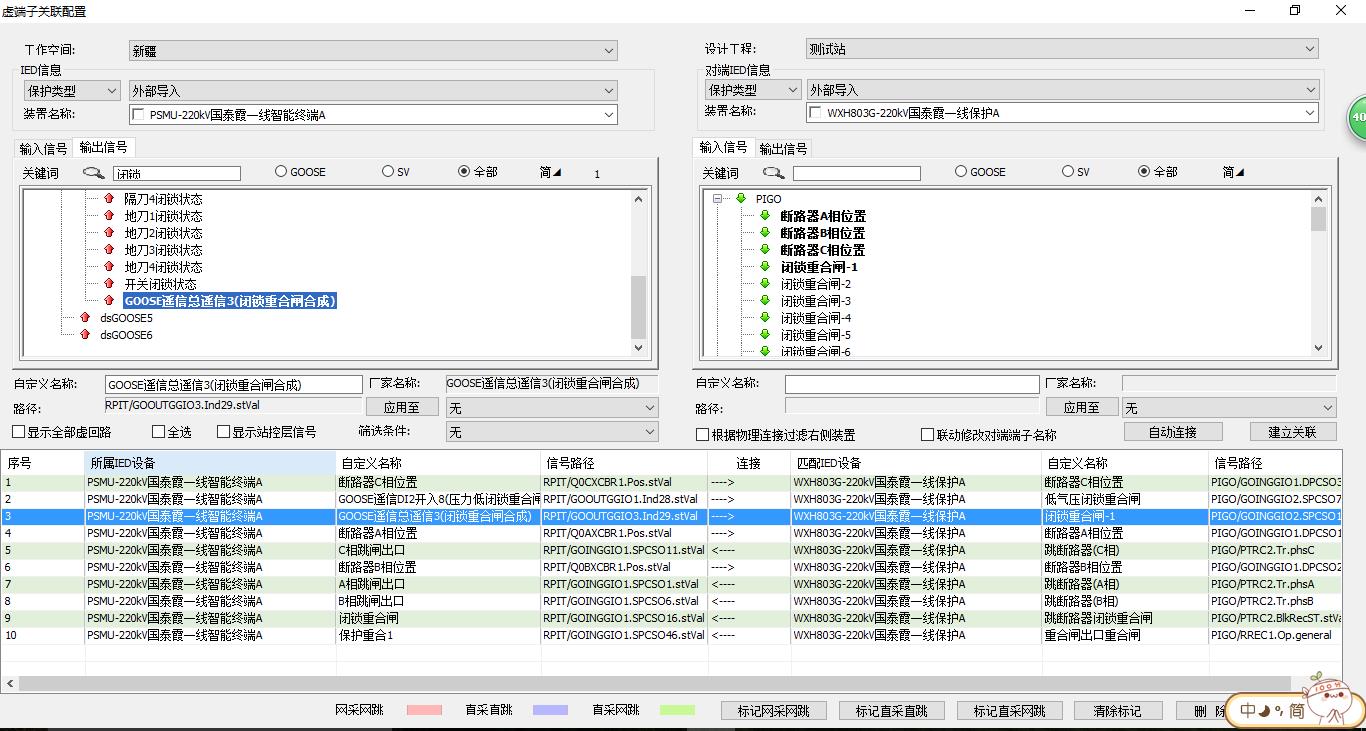Screen dimensions: 1366x731
Task: Open the 工作空间 dropdown showing 新疆
Action: click(372, 50)
